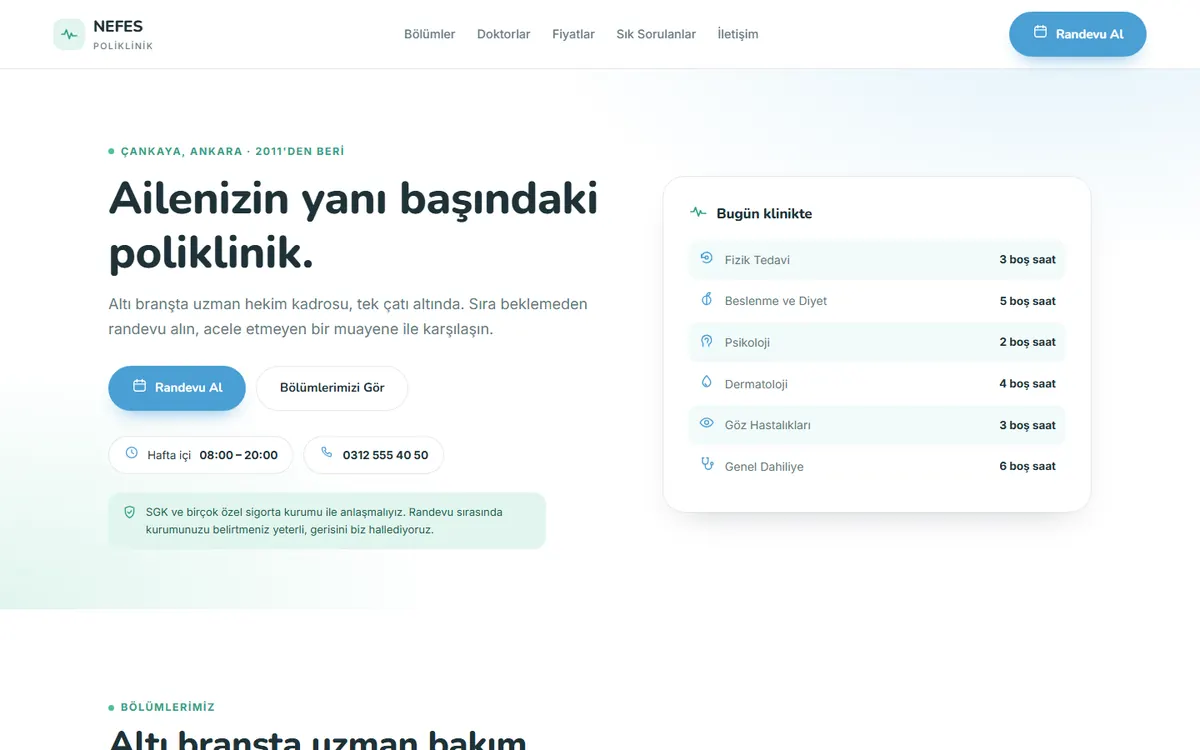1200x750 pixels.
Task: Click the hero Randevu Al button
Action: 177,388
